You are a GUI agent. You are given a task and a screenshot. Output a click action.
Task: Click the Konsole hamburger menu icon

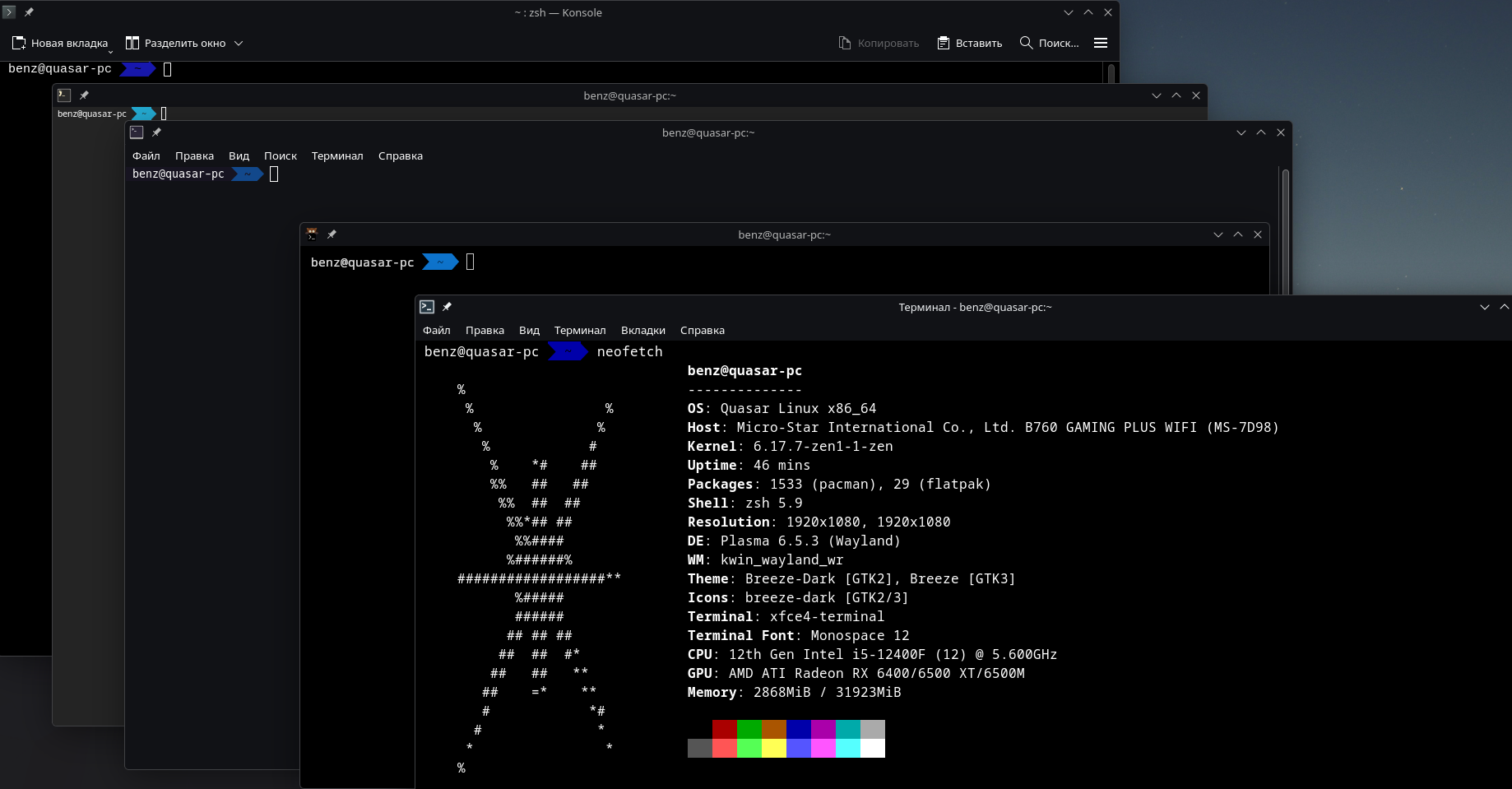[x=1100, y=43]
